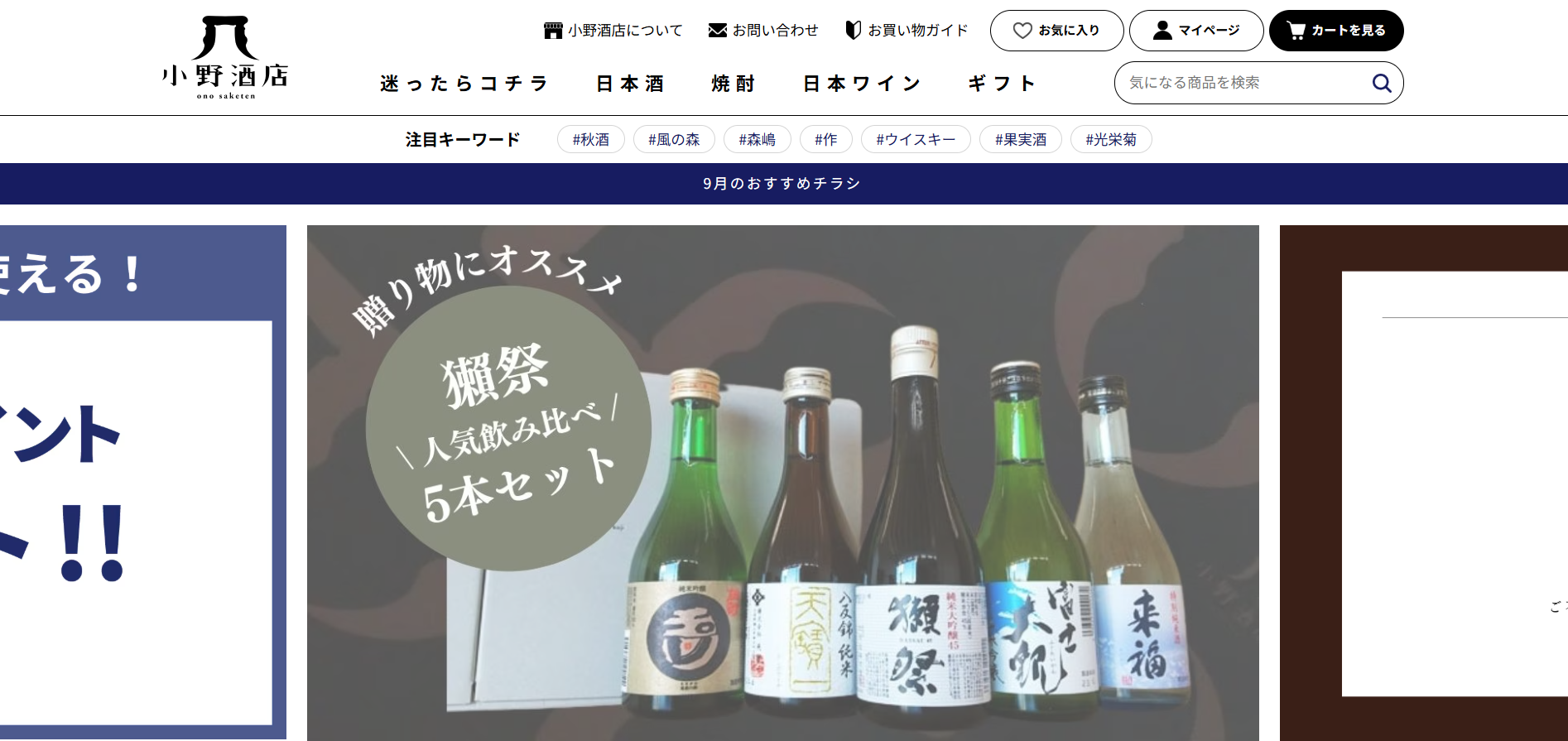Screen dimensions: 1568x741
Task: Open the 獺祭 5本セット carousel slide
Action: click(782, 482)
